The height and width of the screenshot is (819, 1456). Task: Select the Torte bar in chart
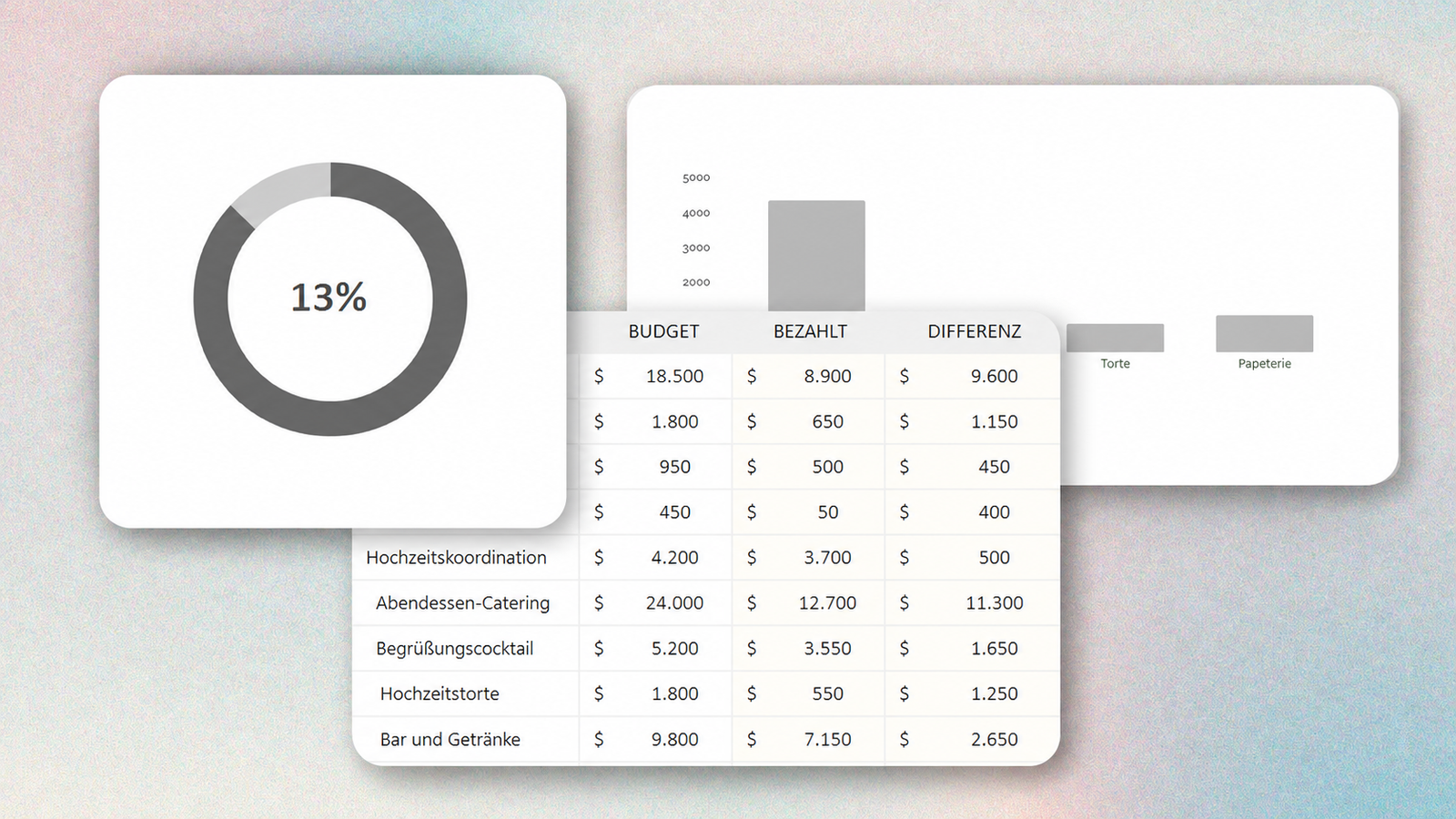tap(1115, 338)
